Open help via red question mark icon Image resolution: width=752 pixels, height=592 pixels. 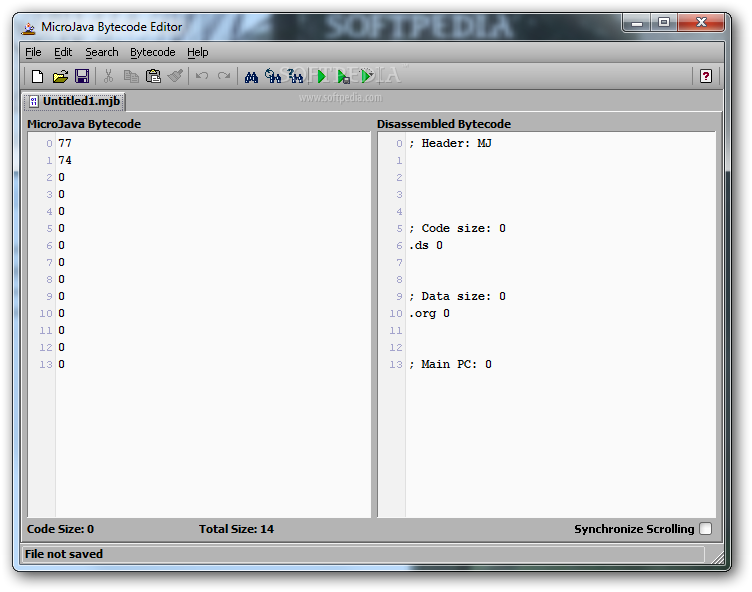(x=705, y=76)
